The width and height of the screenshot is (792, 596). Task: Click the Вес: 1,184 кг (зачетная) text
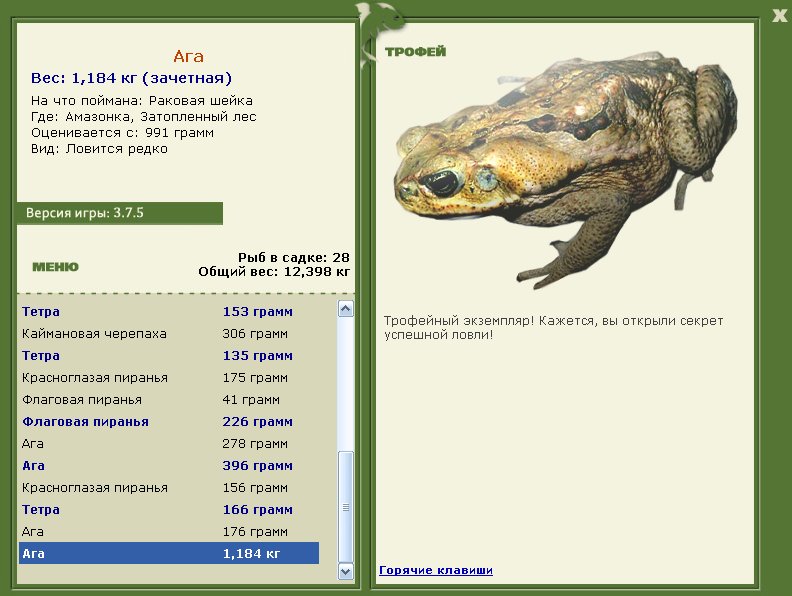coord(131,78)
